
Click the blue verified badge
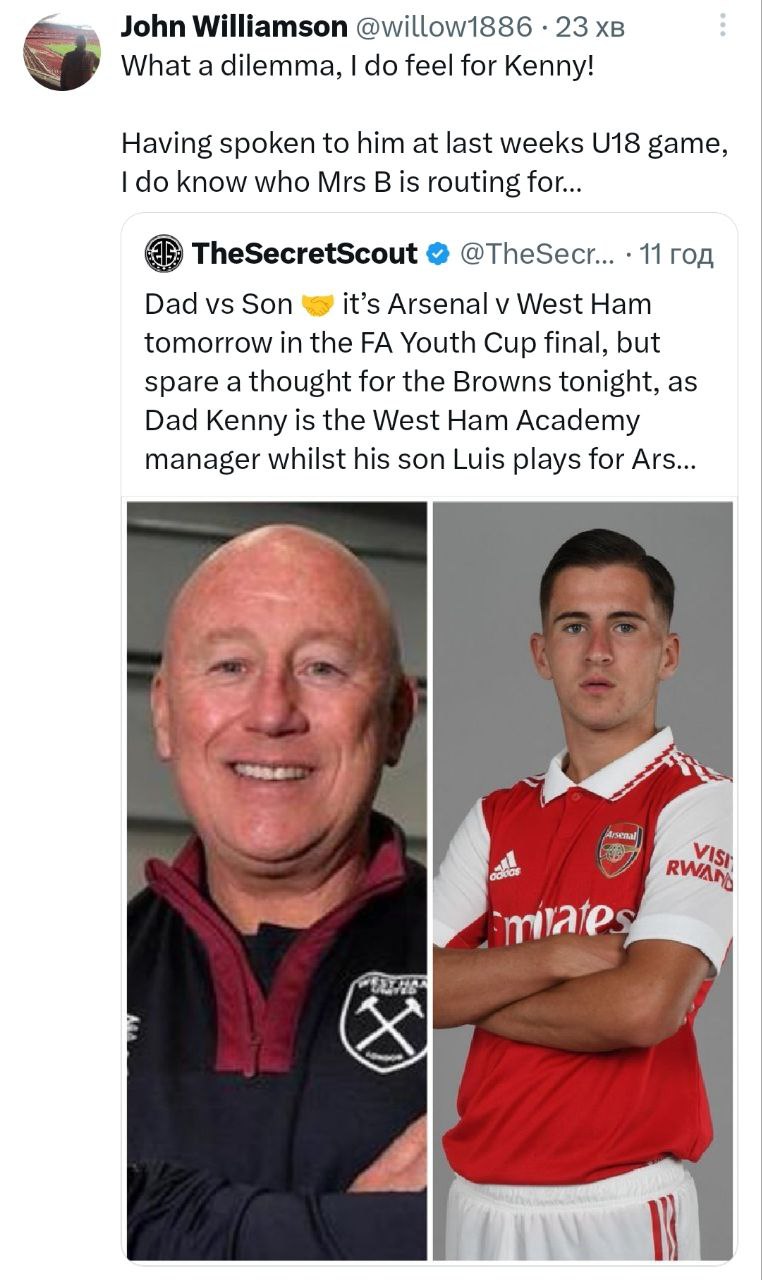[x=437, y=254]
